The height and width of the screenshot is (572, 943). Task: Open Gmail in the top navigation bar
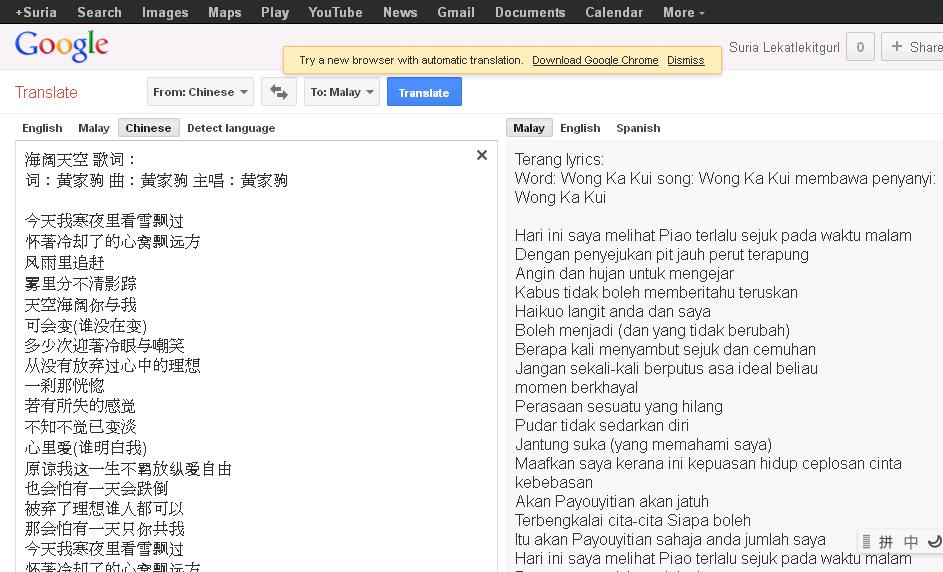click(x=456, y=12)
